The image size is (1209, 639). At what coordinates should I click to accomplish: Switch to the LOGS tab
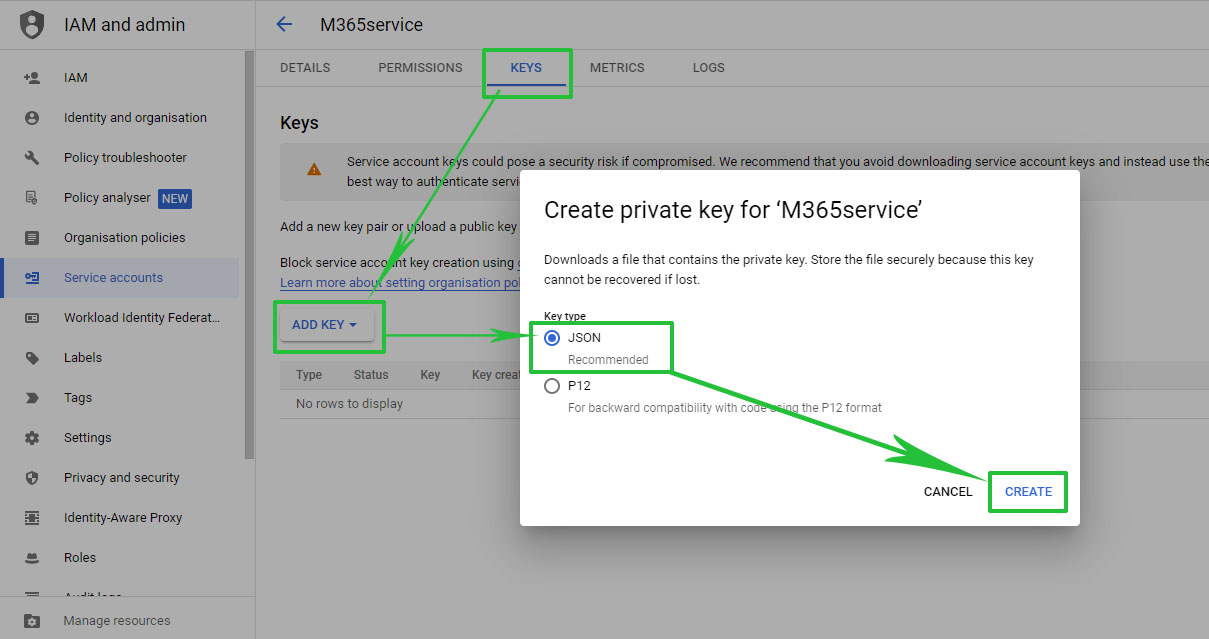tap(709, 68)
